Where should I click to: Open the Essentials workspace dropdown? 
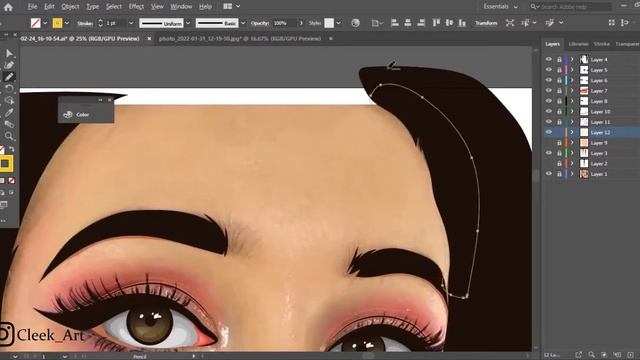(x=500, y=7)
